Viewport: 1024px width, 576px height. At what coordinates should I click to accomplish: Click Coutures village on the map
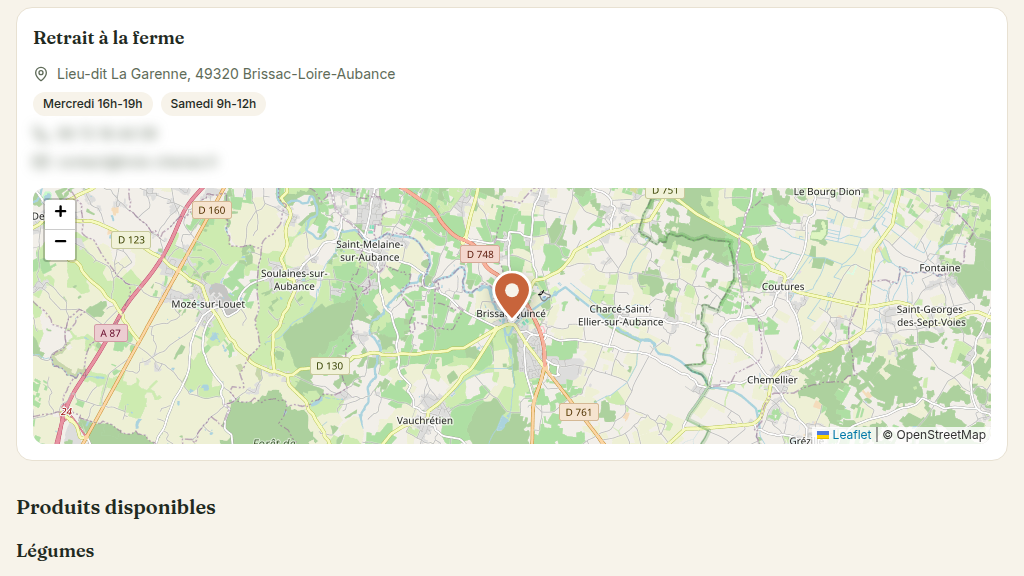(783, 287)
